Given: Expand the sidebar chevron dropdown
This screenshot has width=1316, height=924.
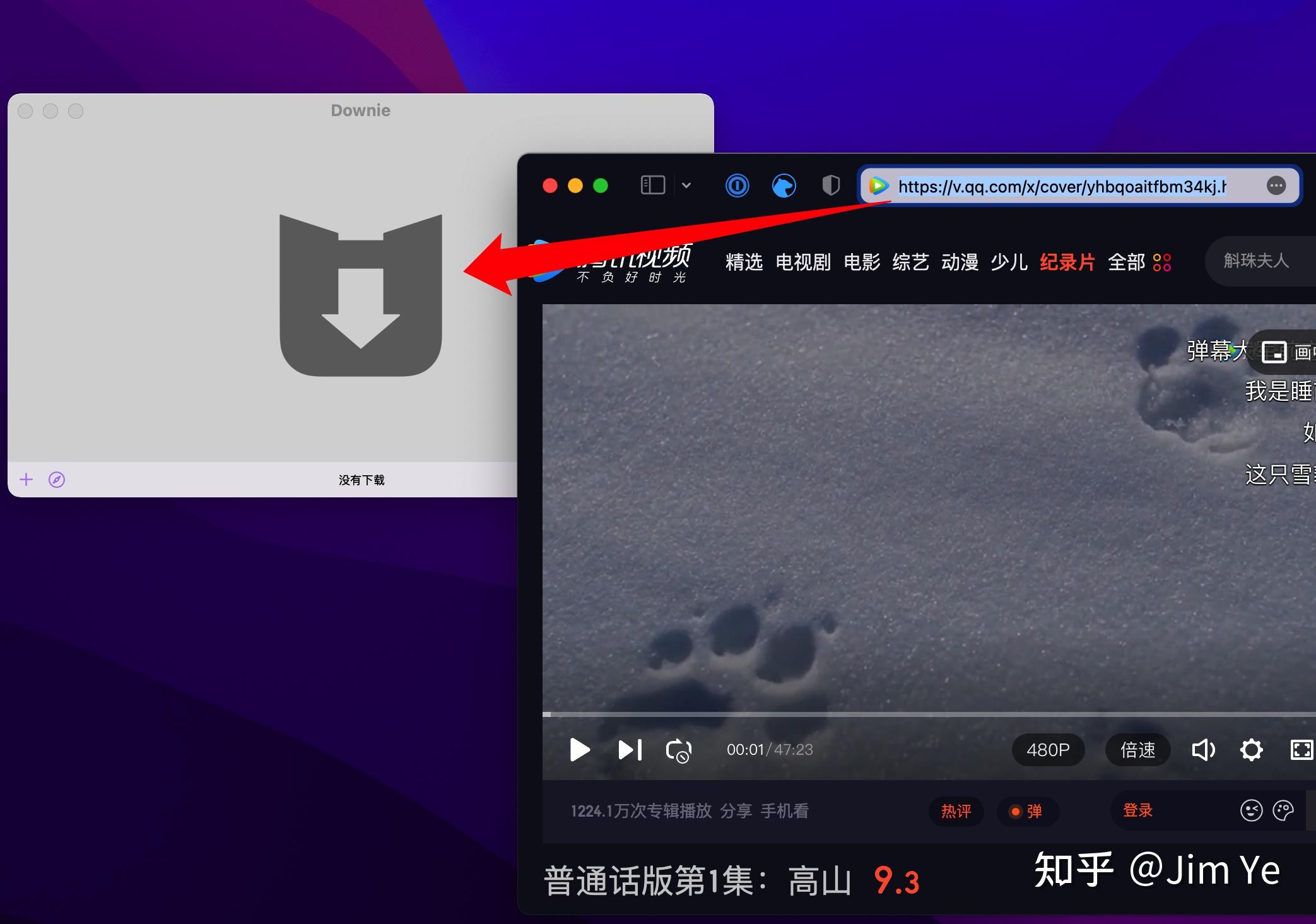Looking at the screenshot, I should [x=686, y=185].
